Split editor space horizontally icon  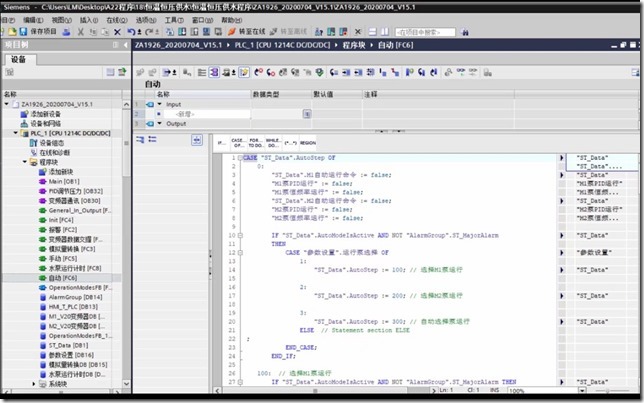pyautogui.click(x=373, y=32)
